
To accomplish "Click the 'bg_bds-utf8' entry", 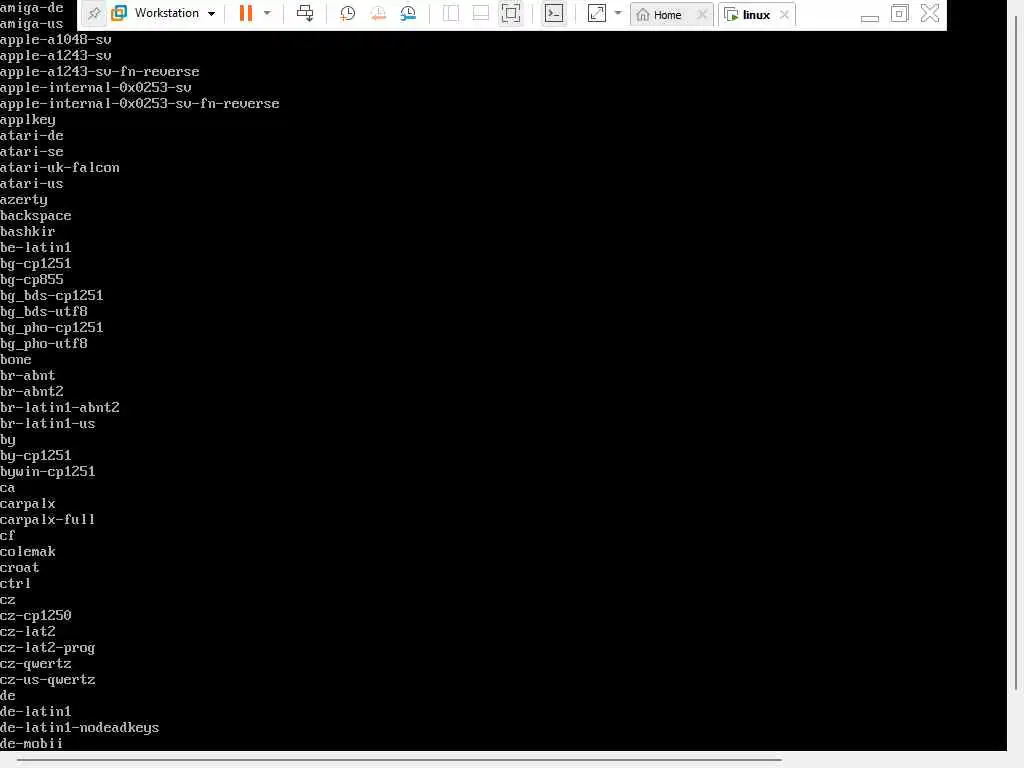I will (x=44, y=312).
